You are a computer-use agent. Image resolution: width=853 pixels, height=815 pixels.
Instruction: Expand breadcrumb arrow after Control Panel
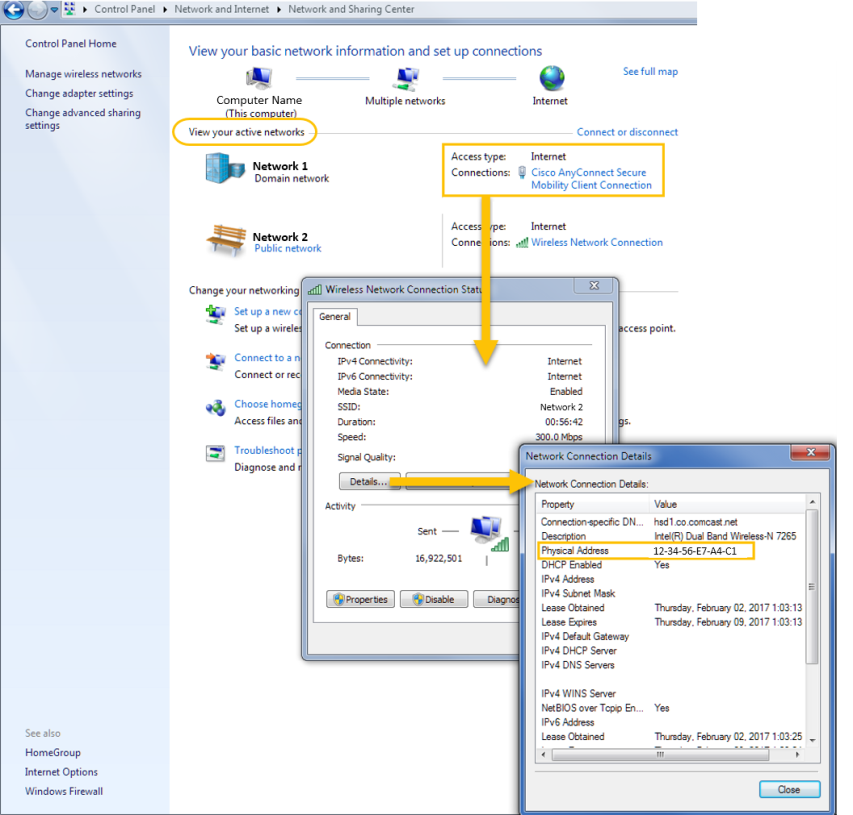tap(166, 9)
